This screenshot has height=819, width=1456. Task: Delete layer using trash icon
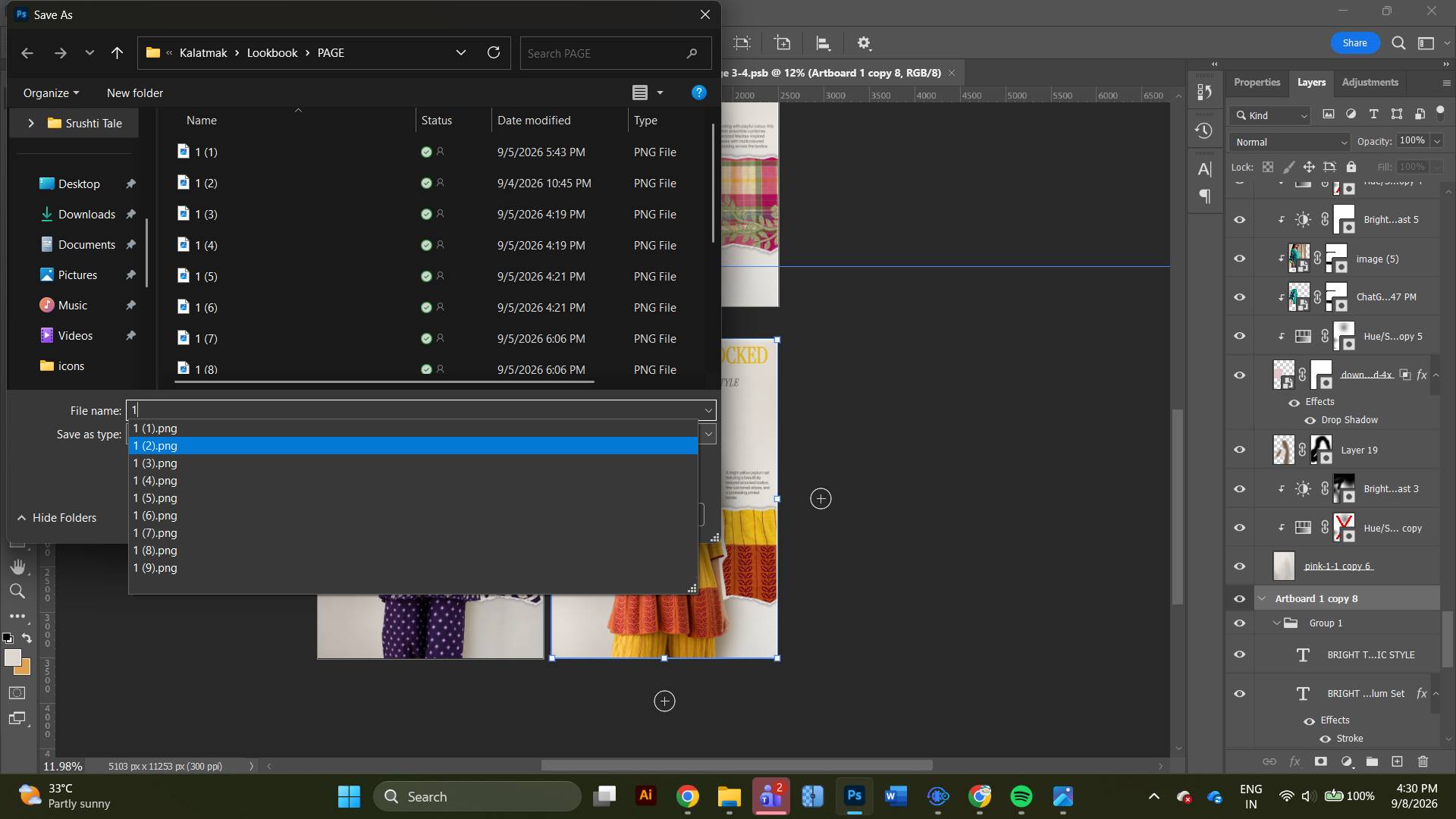tap(1423, 761)
